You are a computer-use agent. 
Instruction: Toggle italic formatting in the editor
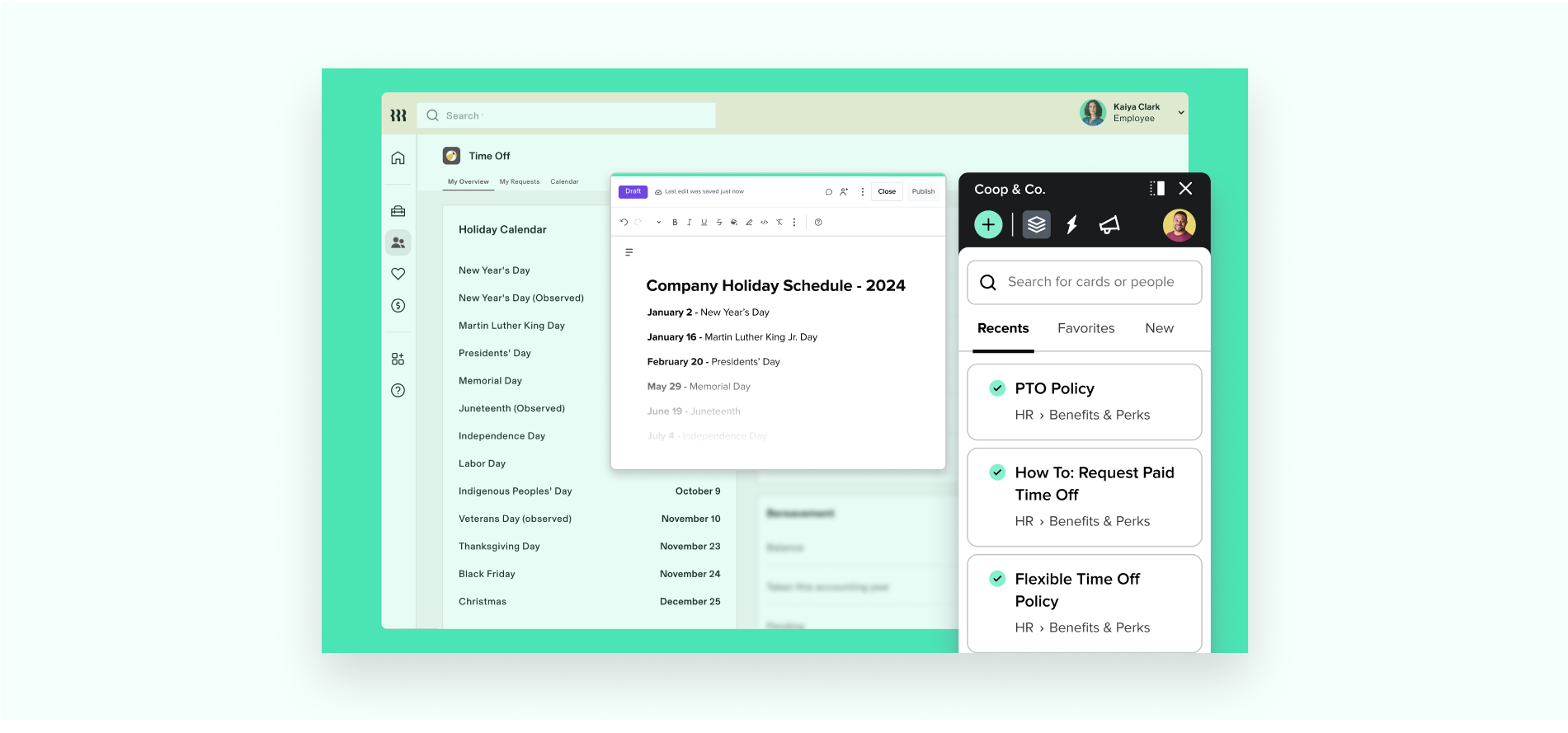click(x=689, y=222)
